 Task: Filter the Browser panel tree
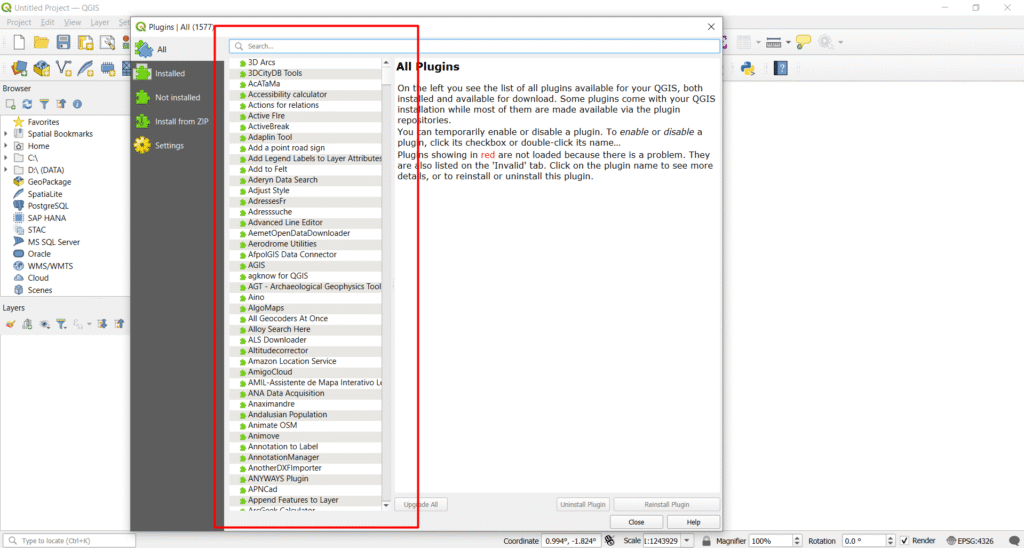pyautogui.click(x=44, y=104)
